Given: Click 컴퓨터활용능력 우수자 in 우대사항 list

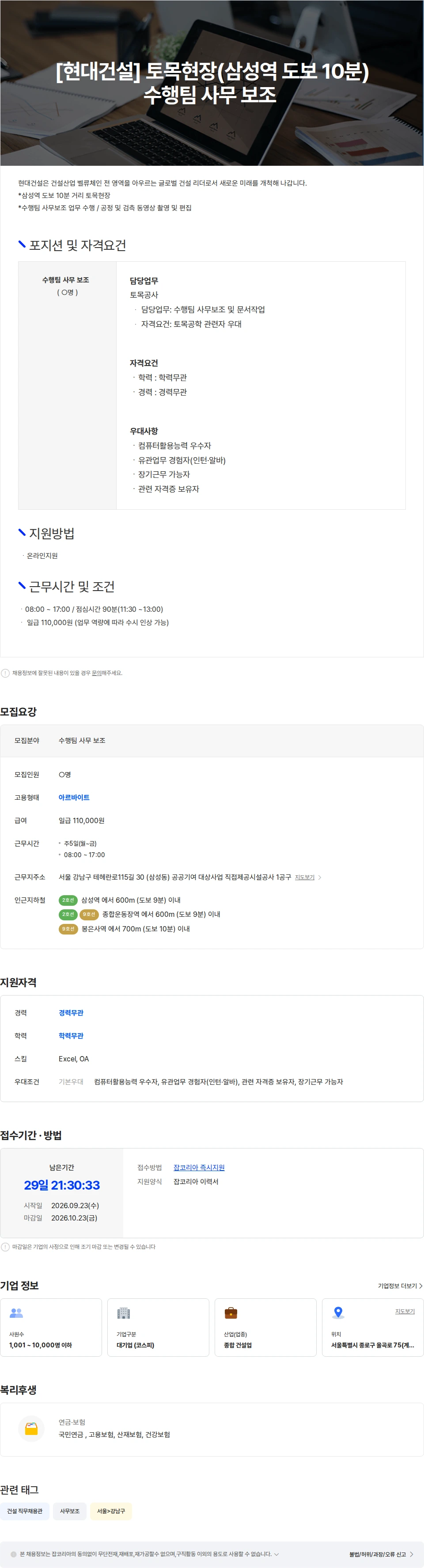Looking at the screenshot, I should coord(174,446).
